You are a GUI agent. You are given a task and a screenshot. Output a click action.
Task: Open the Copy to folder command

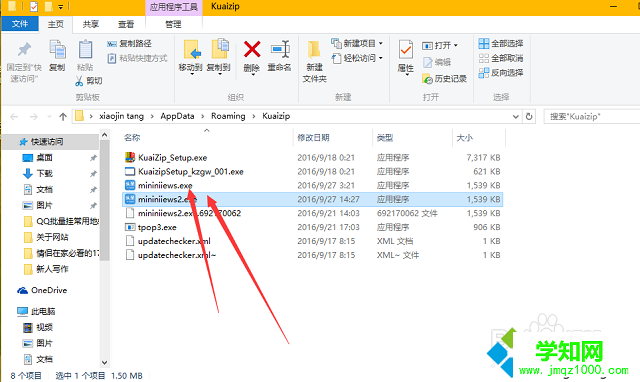click(x=218, y=56)
